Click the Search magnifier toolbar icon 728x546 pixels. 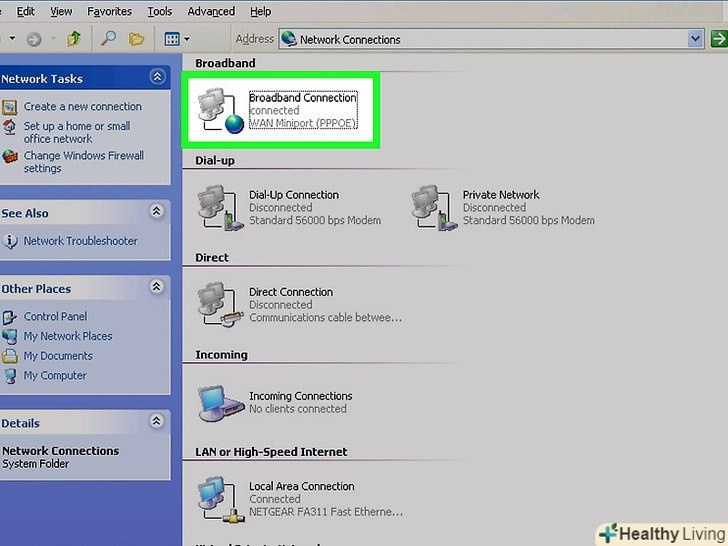(x=108, y=39)
